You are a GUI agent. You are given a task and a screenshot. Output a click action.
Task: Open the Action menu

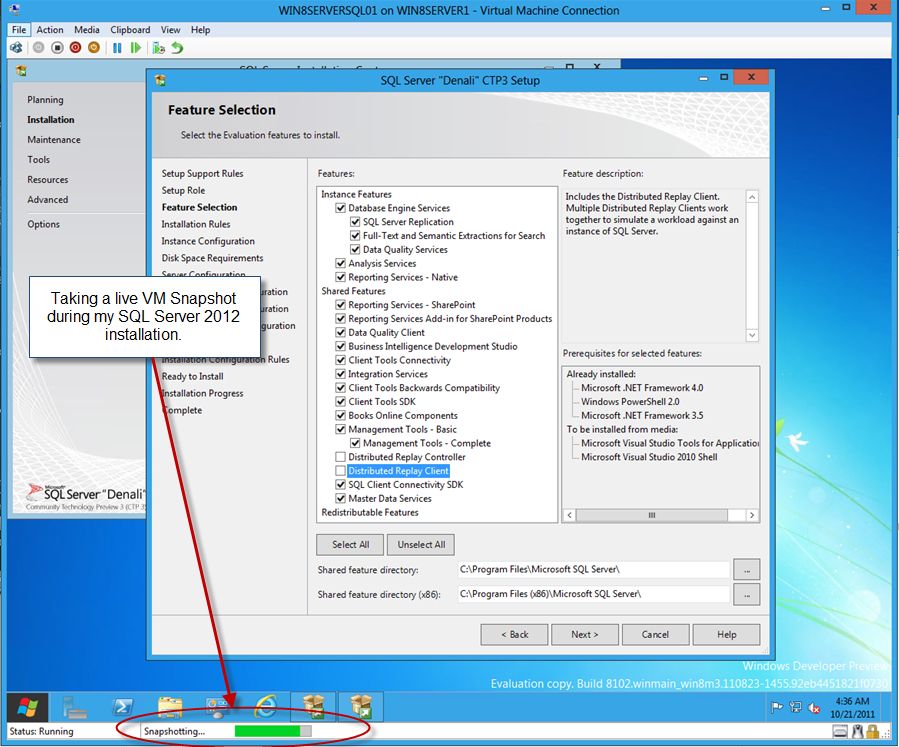coord(50,30)
